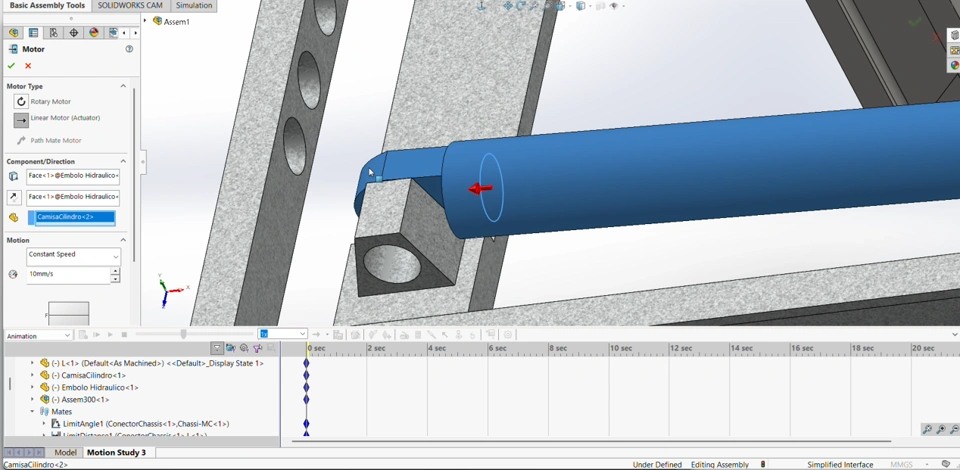Viewport: 960px width, 470px height.
Task: Select the CamisaCilindro<2> relative component field
Action: [x=71, y=217]
